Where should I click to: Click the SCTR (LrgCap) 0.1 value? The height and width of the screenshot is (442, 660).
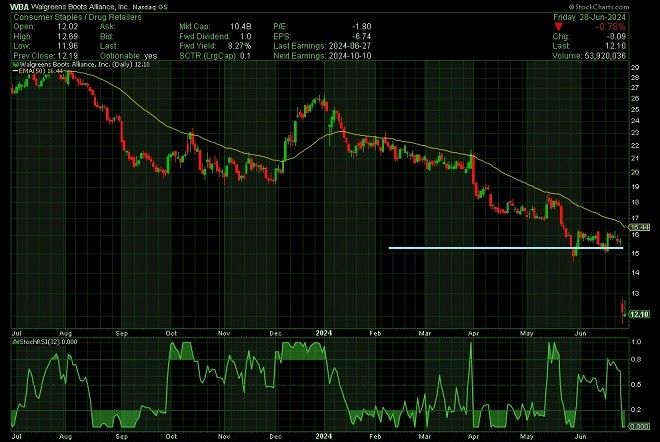click(x=245, y=56)
